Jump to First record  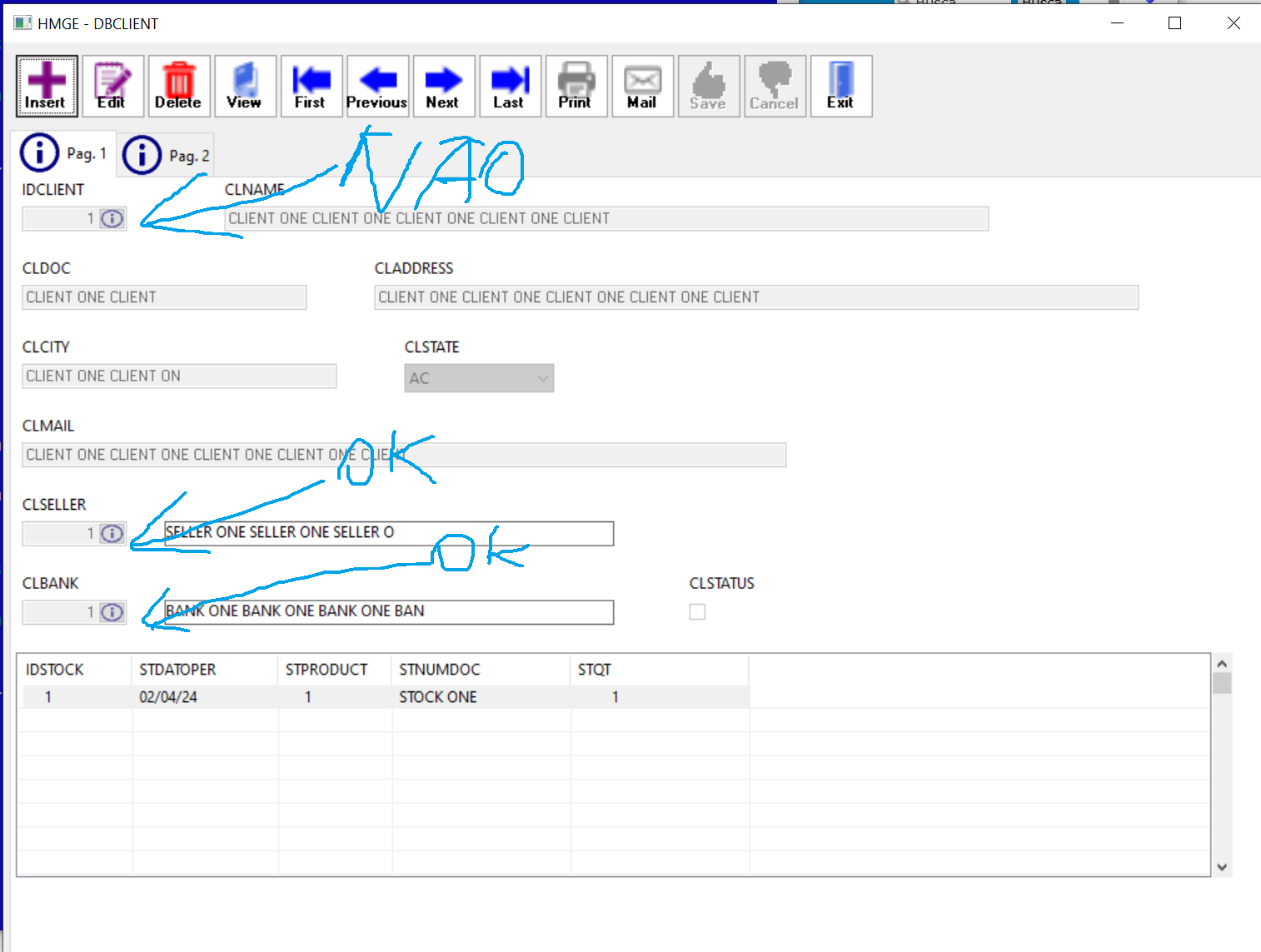(x=312, y=87)
